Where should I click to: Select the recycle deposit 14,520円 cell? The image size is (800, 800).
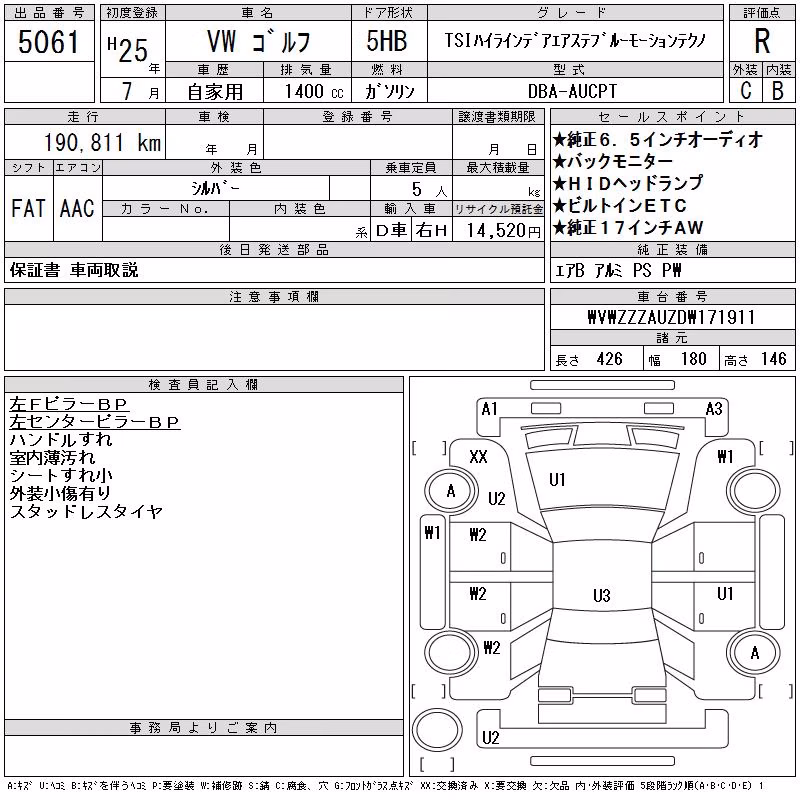(498, 230)
